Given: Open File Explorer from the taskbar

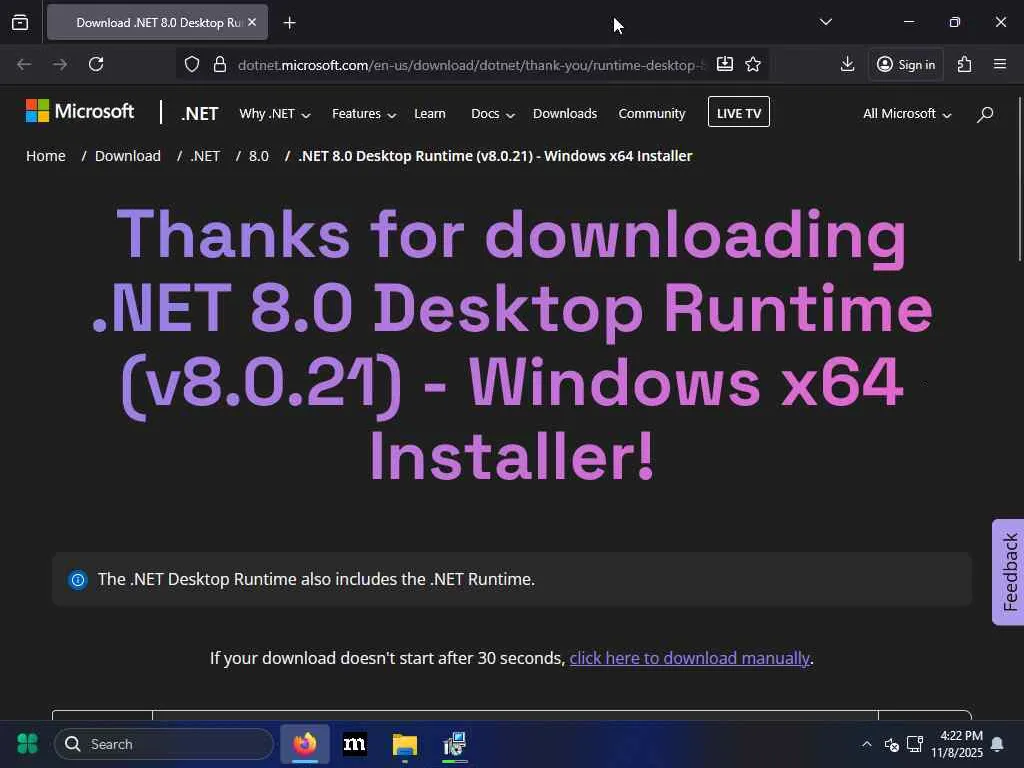Looking at the screenshot, I should [405, 744].
